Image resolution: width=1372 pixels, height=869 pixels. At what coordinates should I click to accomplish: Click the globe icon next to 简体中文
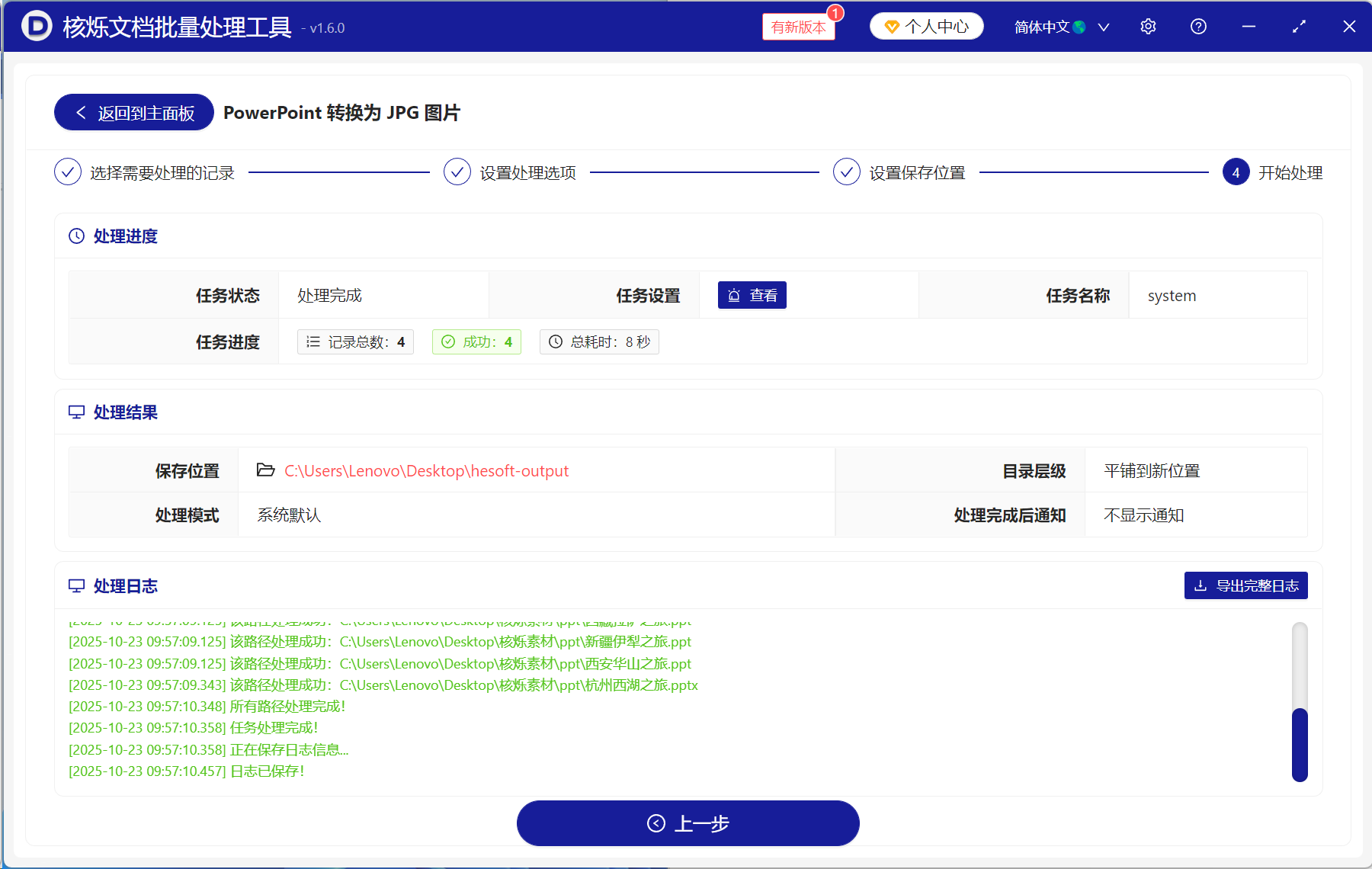(x=1079, y=27)
